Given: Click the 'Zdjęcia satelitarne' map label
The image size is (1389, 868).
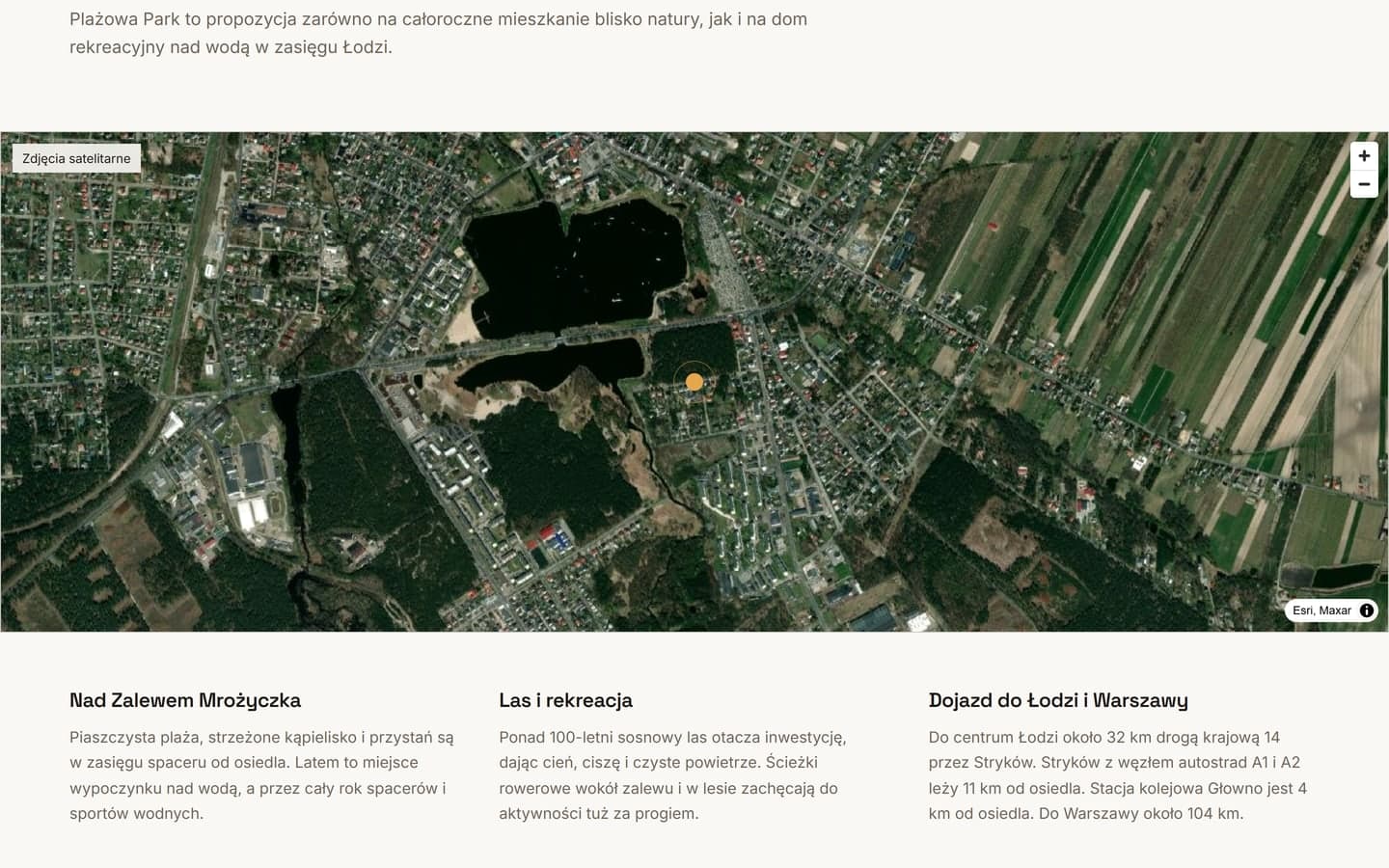Looking at the screenshot, I should coord(76,159).
